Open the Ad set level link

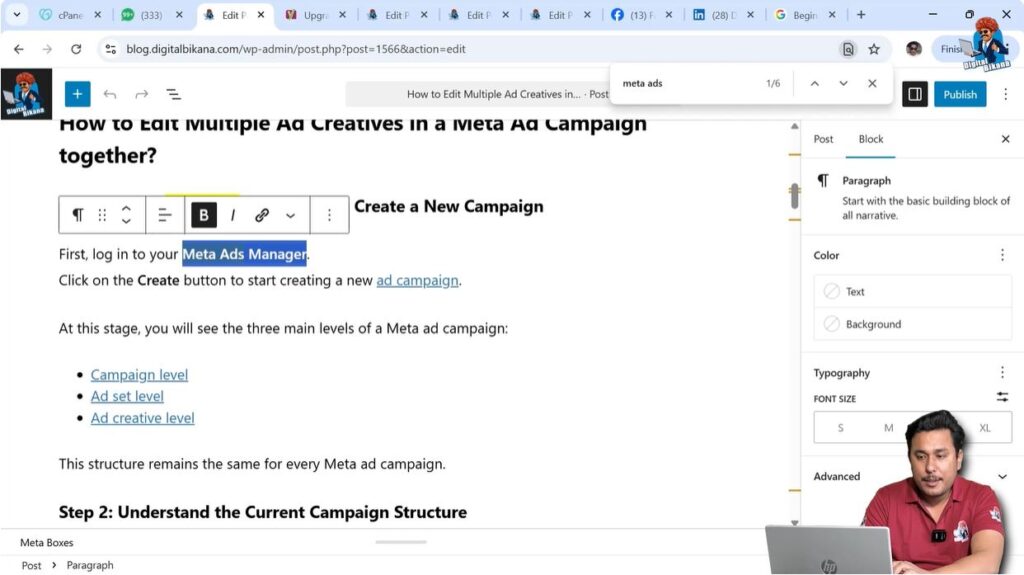pyautogui.click(x=127, y=397)
